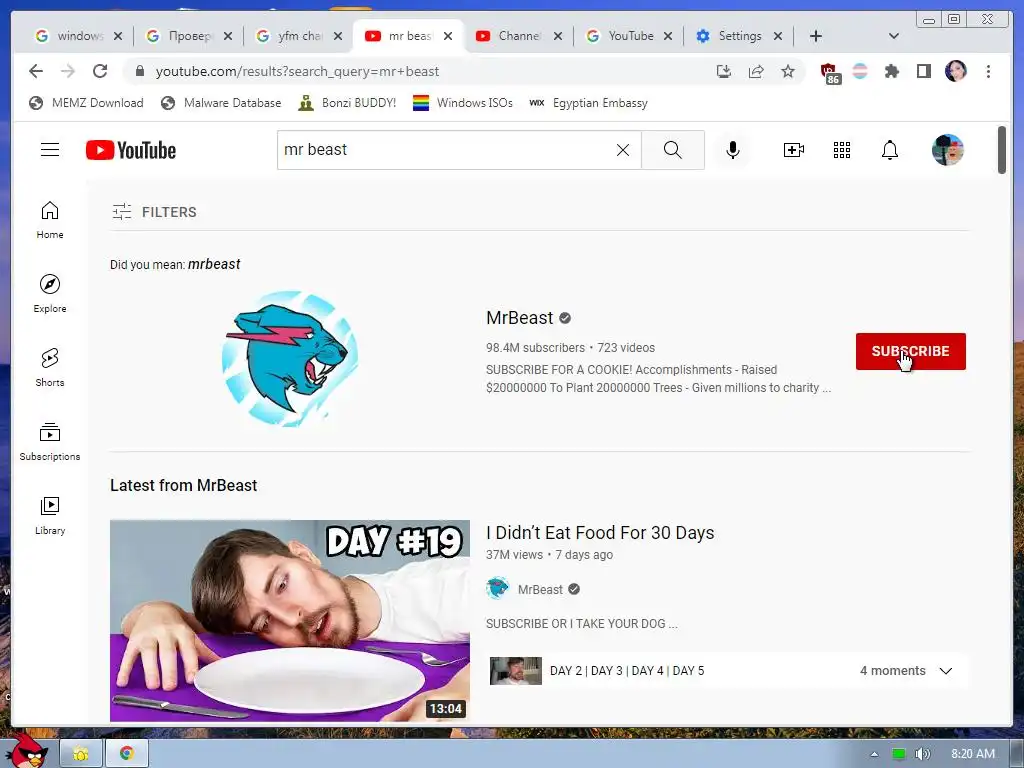Show hidden system tray icons
Image resolution: width=1024 pixels, height=768 pixels.
click(x=874, y=754)
